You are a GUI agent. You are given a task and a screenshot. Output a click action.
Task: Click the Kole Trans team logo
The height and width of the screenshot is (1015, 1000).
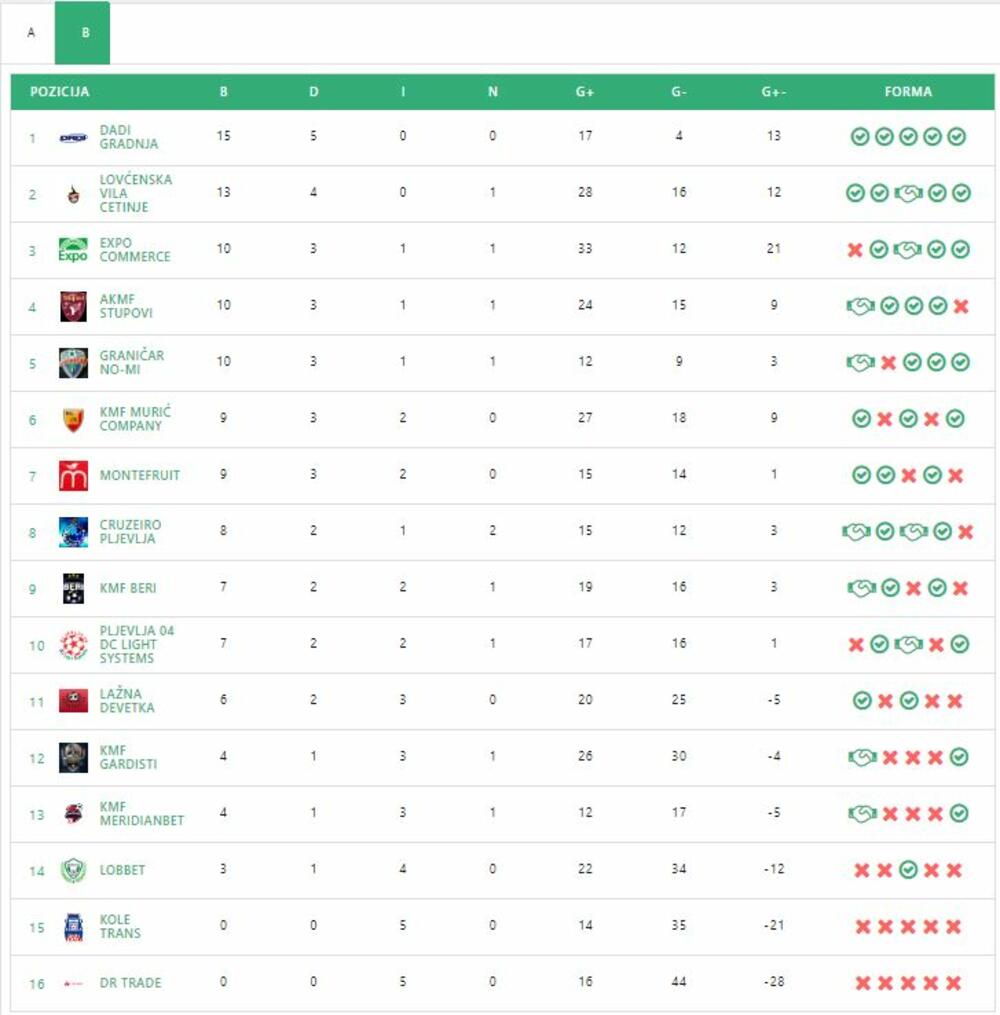pos(73,927)
